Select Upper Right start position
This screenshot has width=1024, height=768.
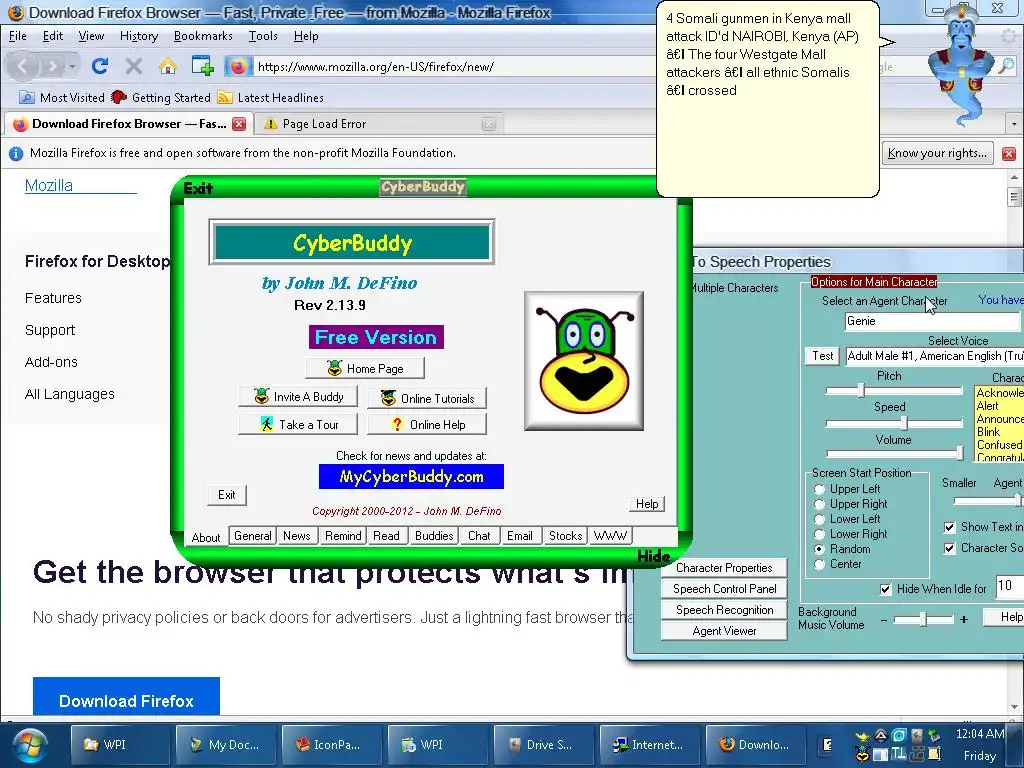(x=820, y=504)
